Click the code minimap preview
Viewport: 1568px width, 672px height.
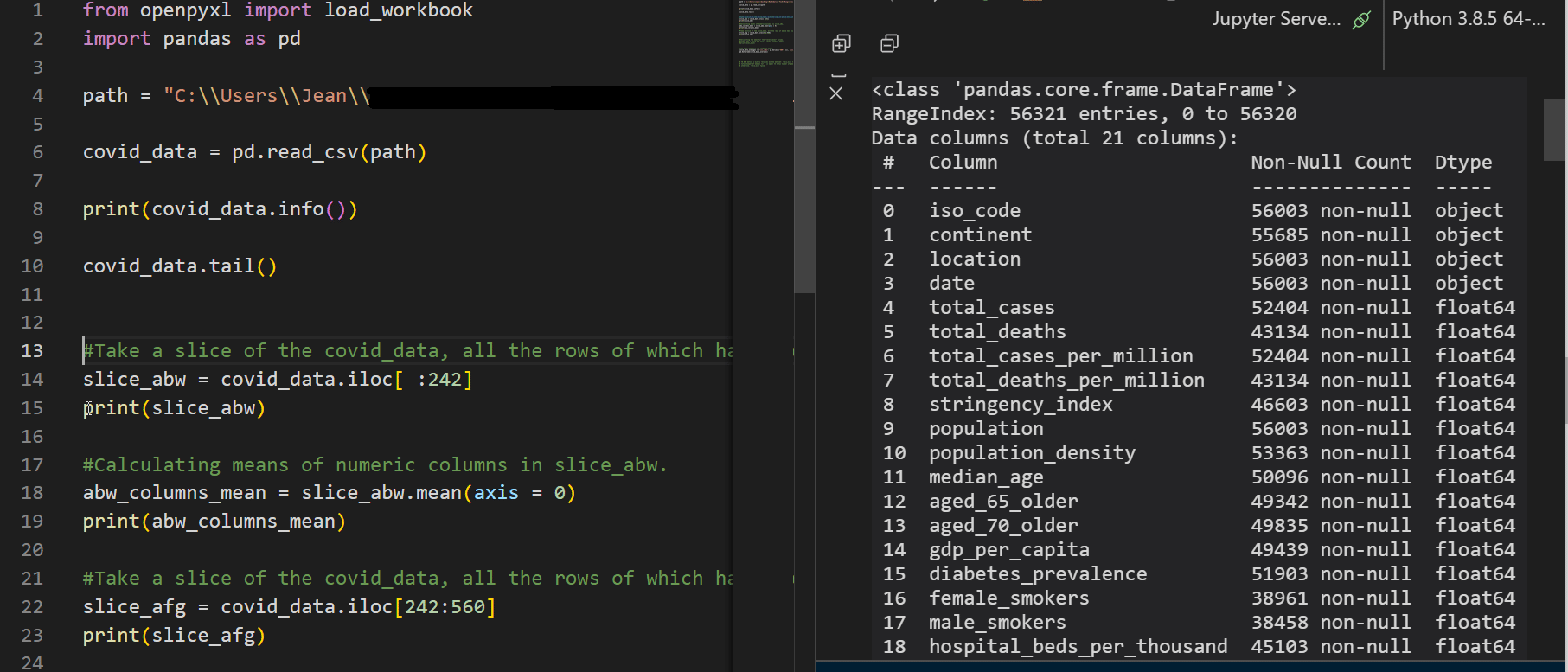click(x=765, y=35)
